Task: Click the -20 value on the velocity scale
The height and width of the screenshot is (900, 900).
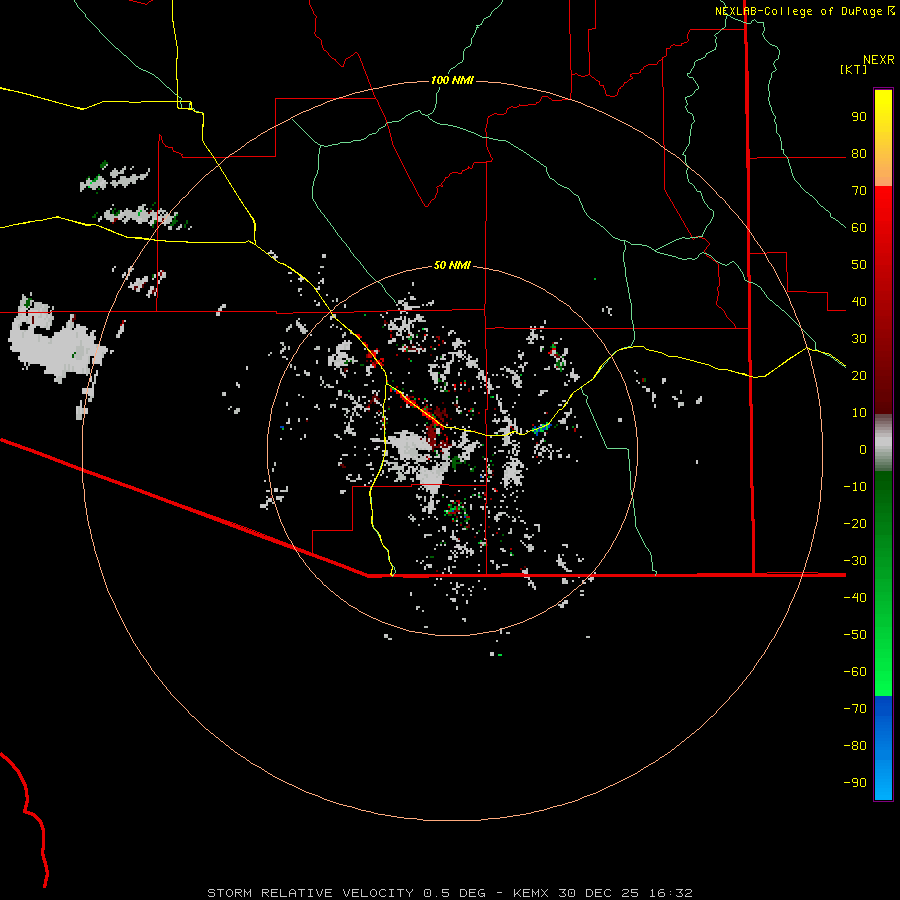Action: point(855,523)
